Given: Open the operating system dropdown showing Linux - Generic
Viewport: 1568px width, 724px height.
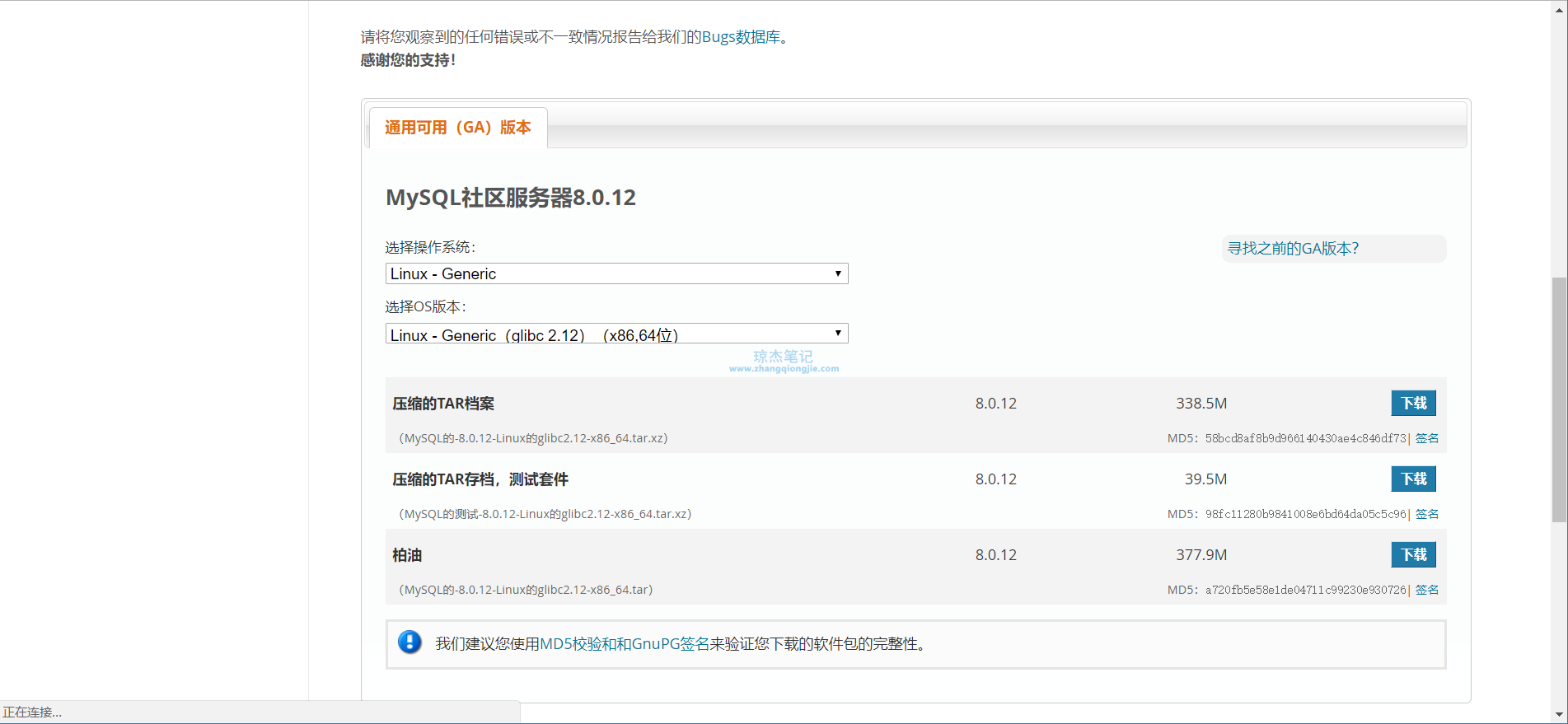Looking at the screenshot, I should 616,273.
